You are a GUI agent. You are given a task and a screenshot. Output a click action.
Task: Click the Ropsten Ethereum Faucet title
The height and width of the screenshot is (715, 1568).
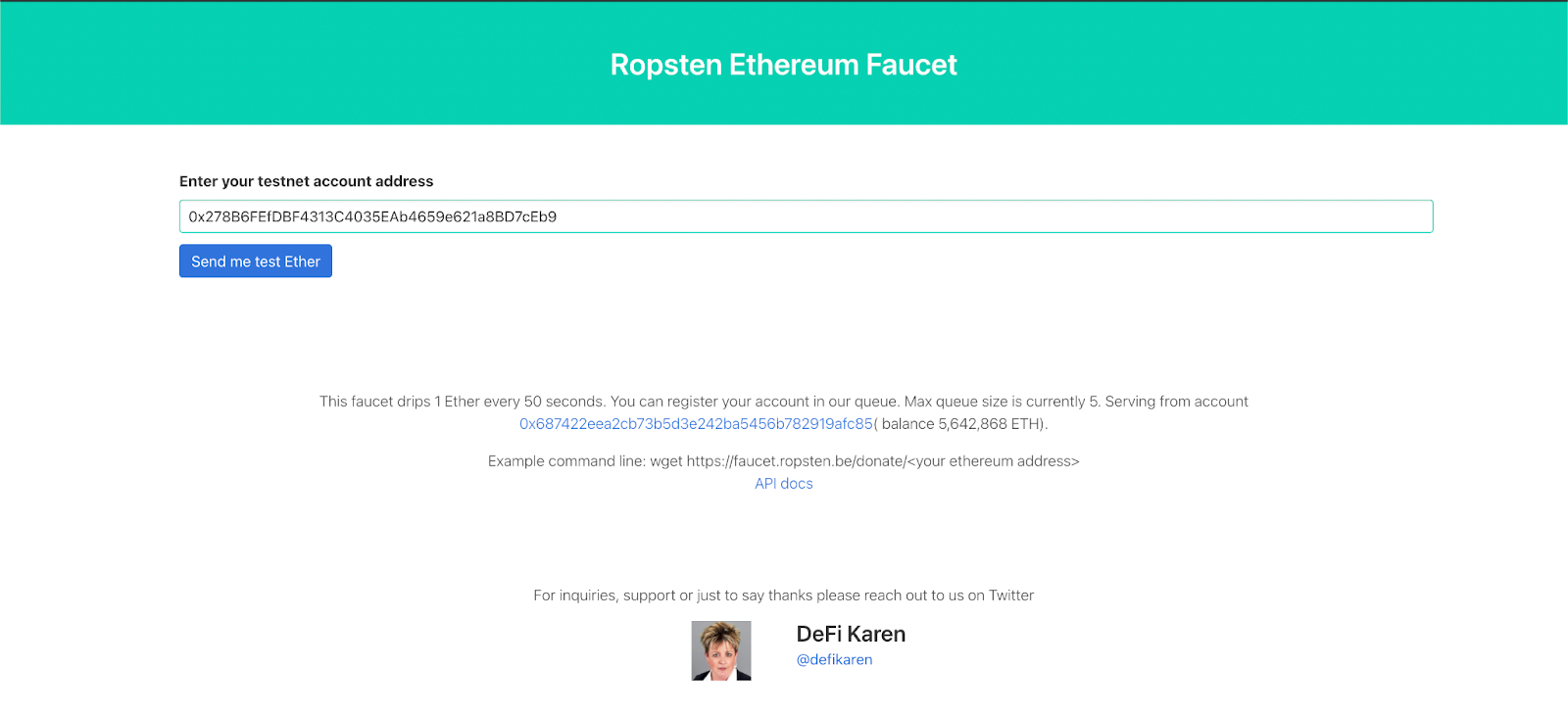click(x=784, y=65)
